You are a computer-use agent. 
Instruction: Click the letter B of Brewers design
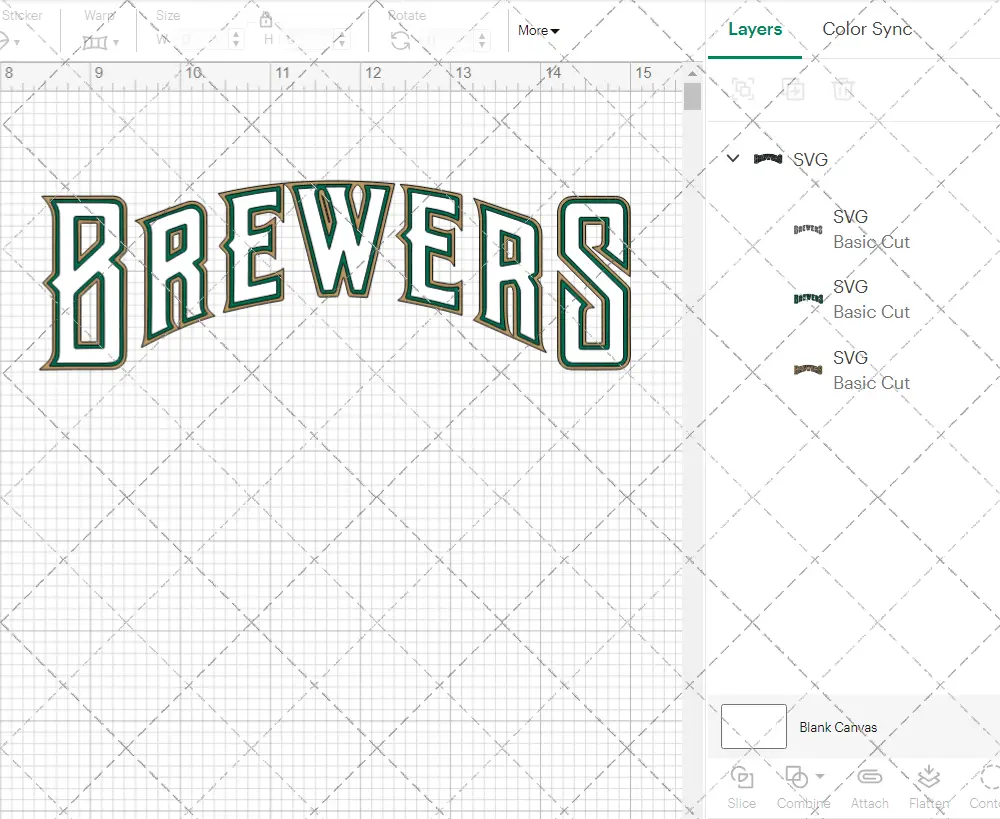click(x=85, y=283)
